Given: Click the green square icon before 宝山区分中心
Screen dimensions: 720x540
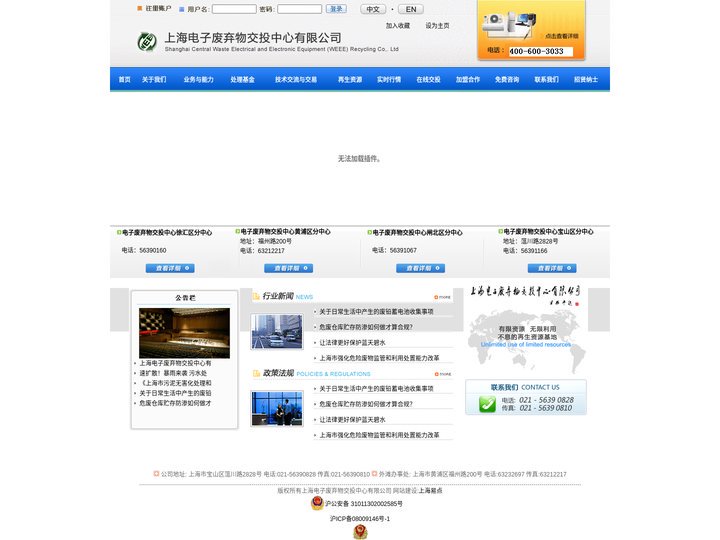Looking at the screenshot, I should [x=501, y=231].
